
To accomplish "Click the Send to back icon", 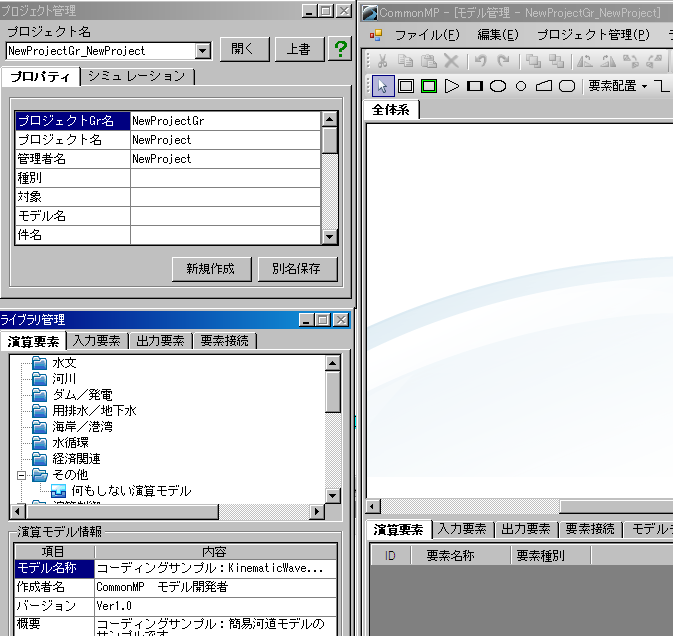I will 556,61.
